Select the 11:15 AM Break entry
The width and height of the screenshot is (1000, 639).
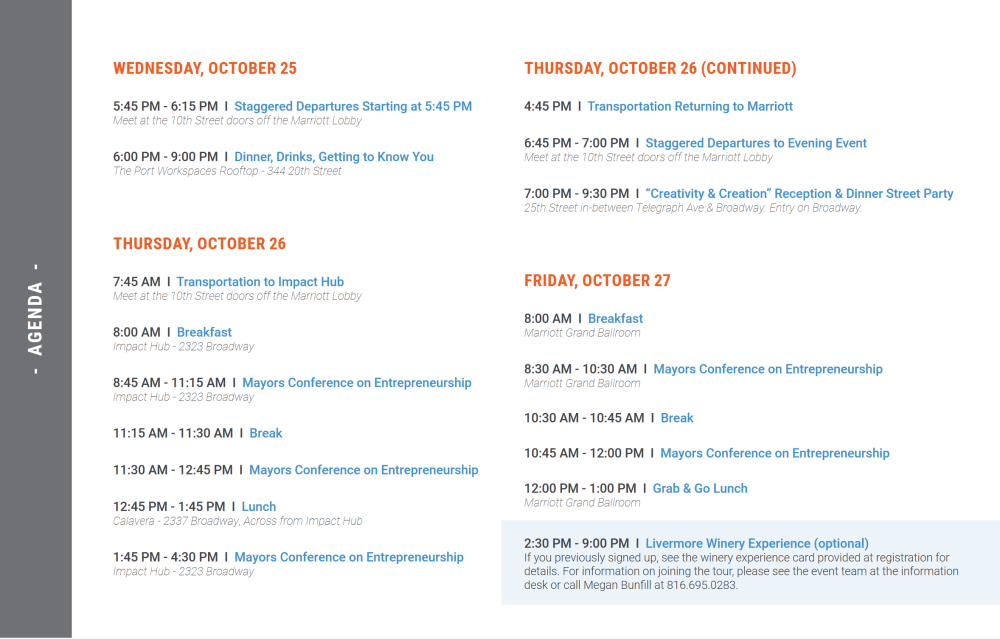coord(265,433)
